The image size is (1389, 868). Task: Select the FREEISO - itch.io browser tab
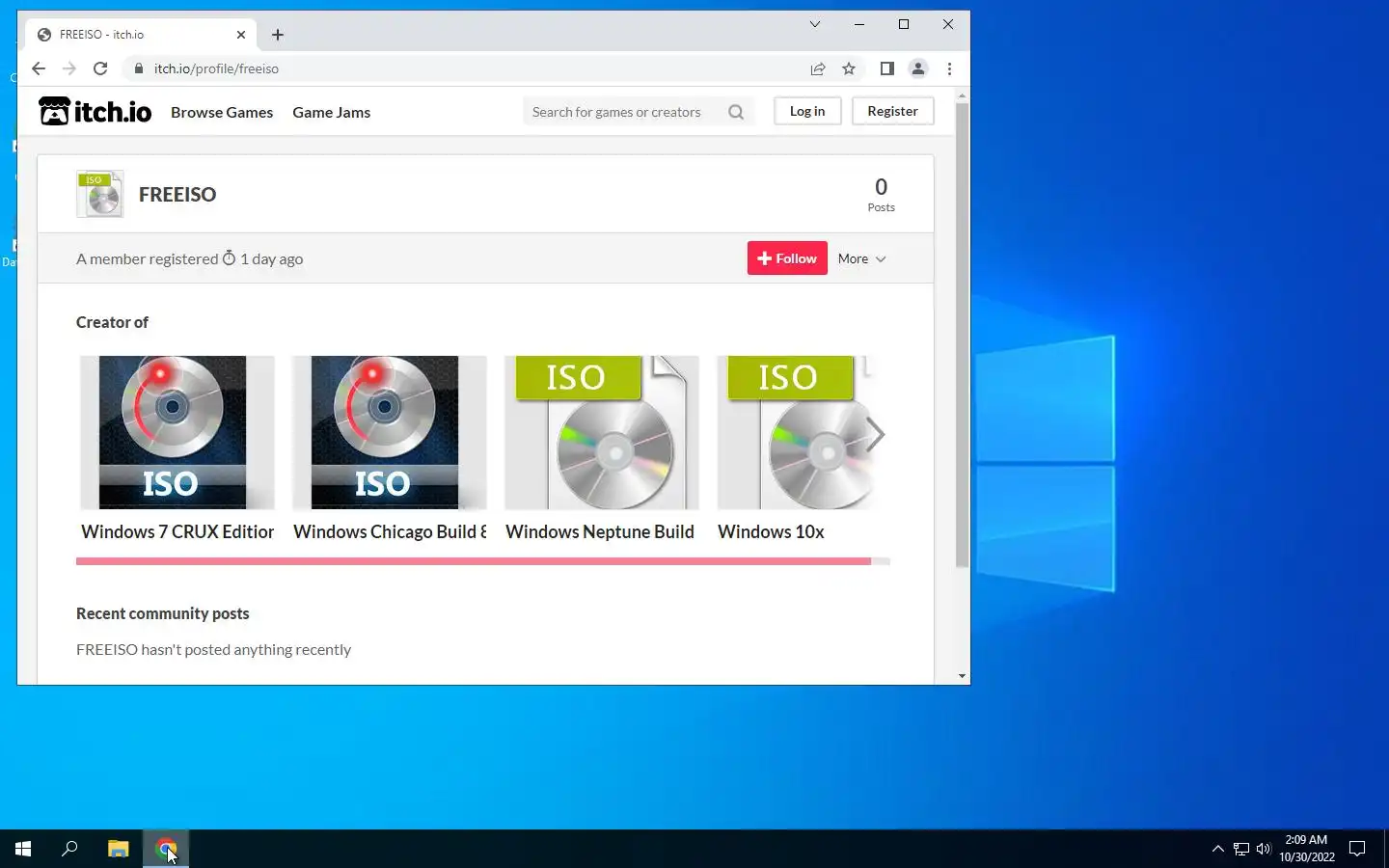[x=141, y=35]
